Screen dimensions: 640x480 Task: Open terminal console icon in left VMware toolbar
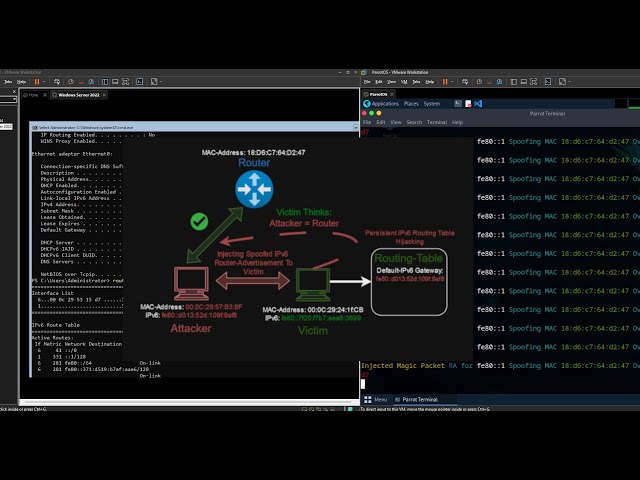[x=139, y=82]
